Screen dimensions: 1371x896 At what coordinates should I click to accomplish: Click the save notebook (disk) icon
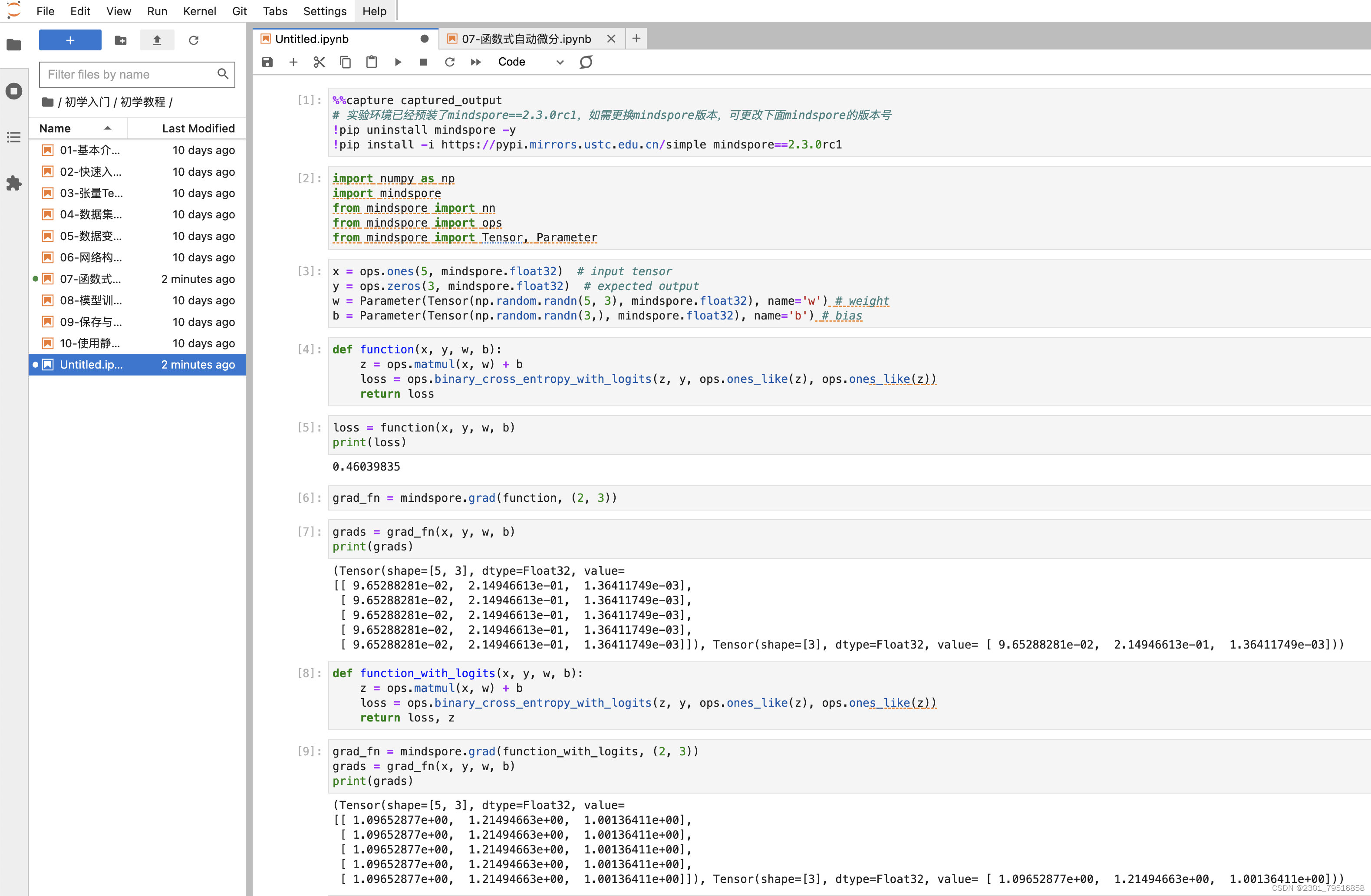pyautogui.click(x=267, y=62)
